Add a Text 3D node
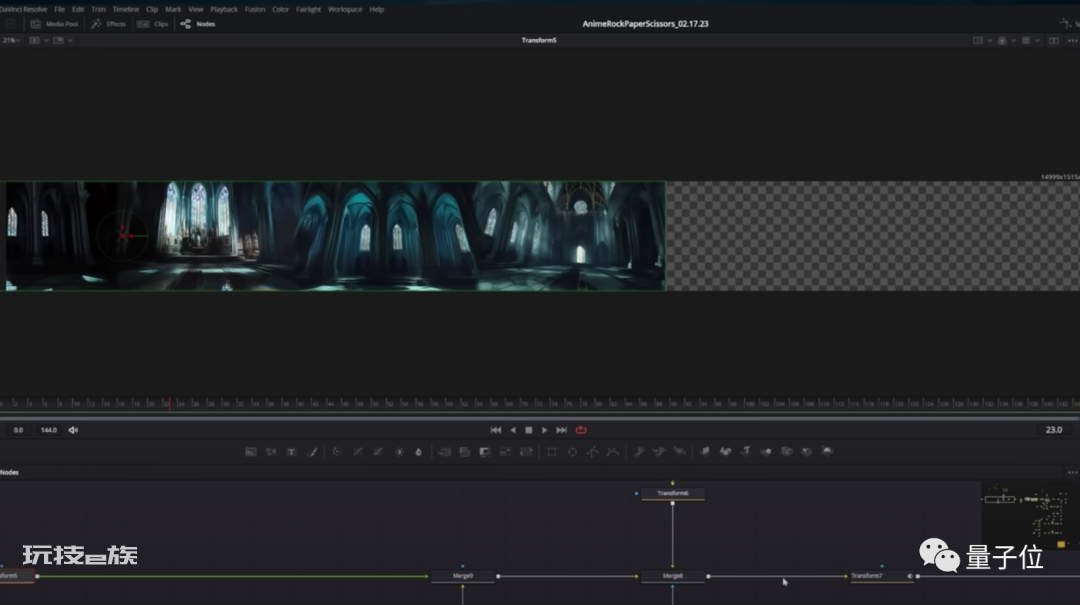Viewport: 1080px width, 605px height. pos(746,451)
